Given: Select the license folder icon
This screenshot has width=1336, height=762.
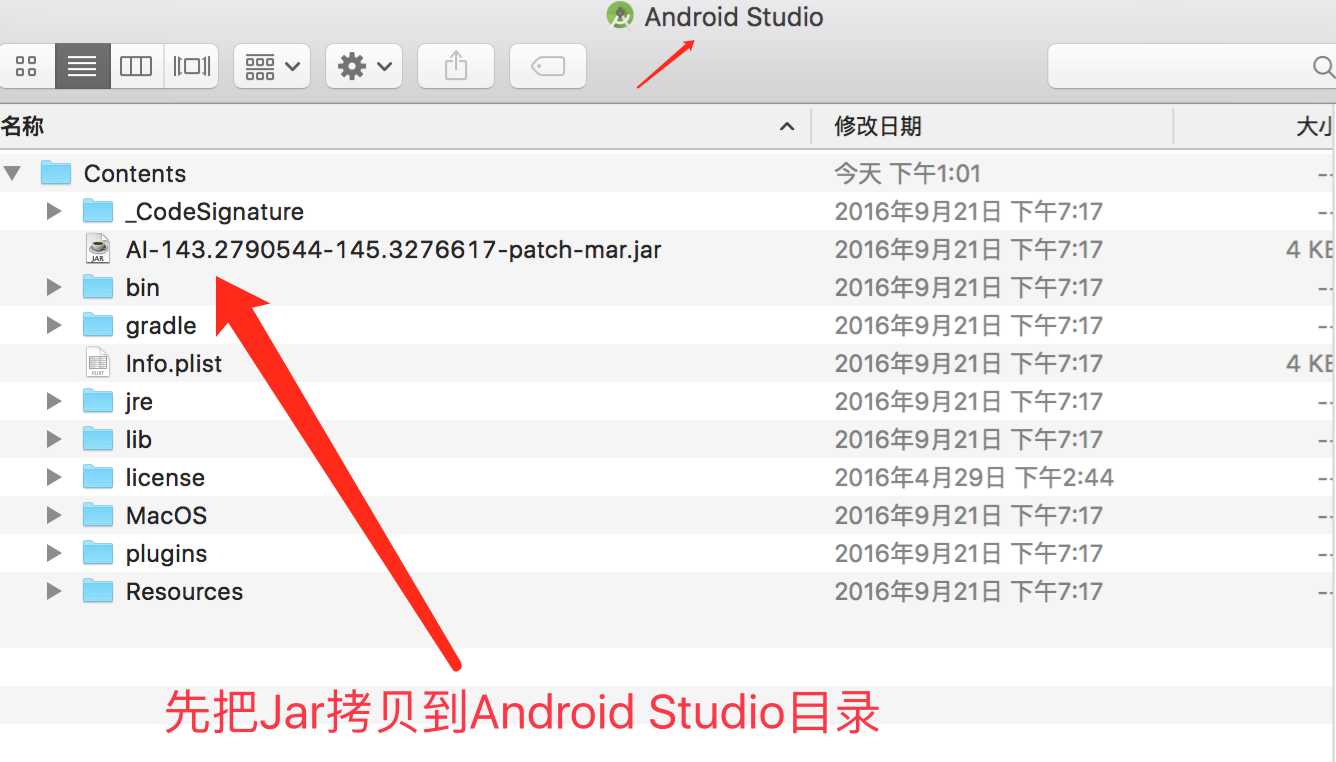Looking at the screenshot, I should tap(98, 477).
